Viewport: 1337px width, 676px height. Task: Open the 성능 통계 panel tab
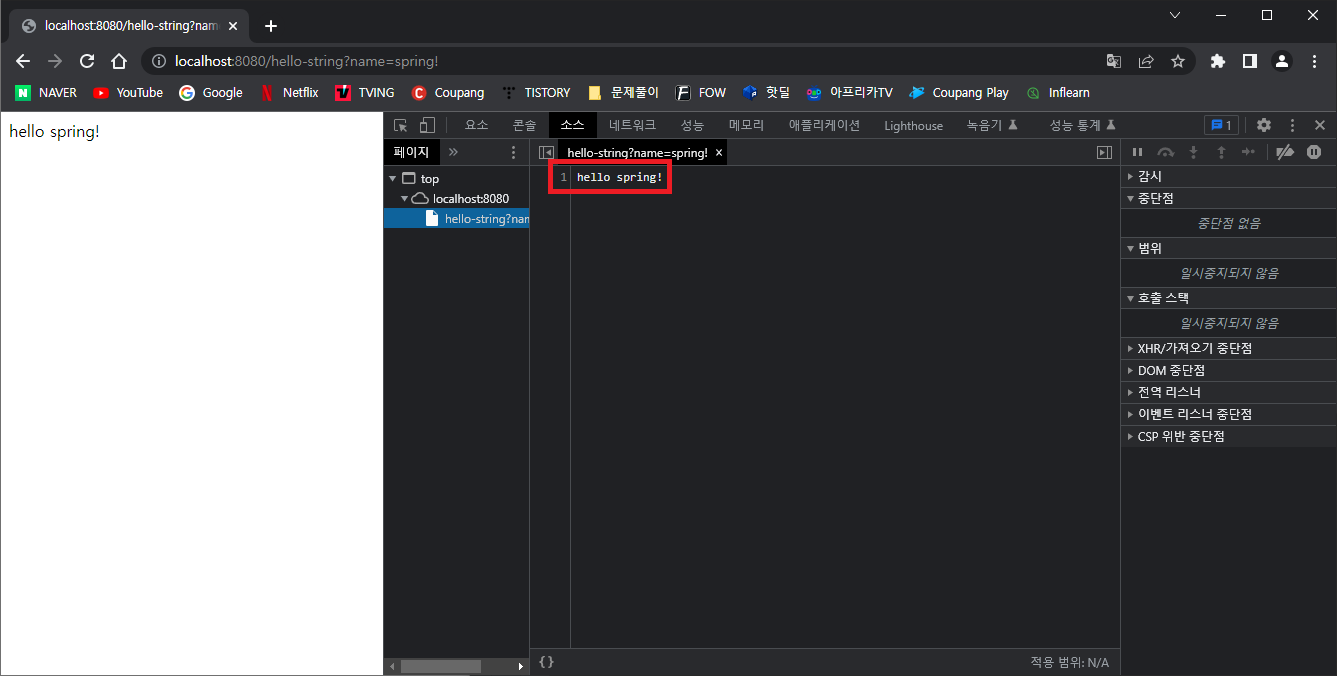point(1083,125)
